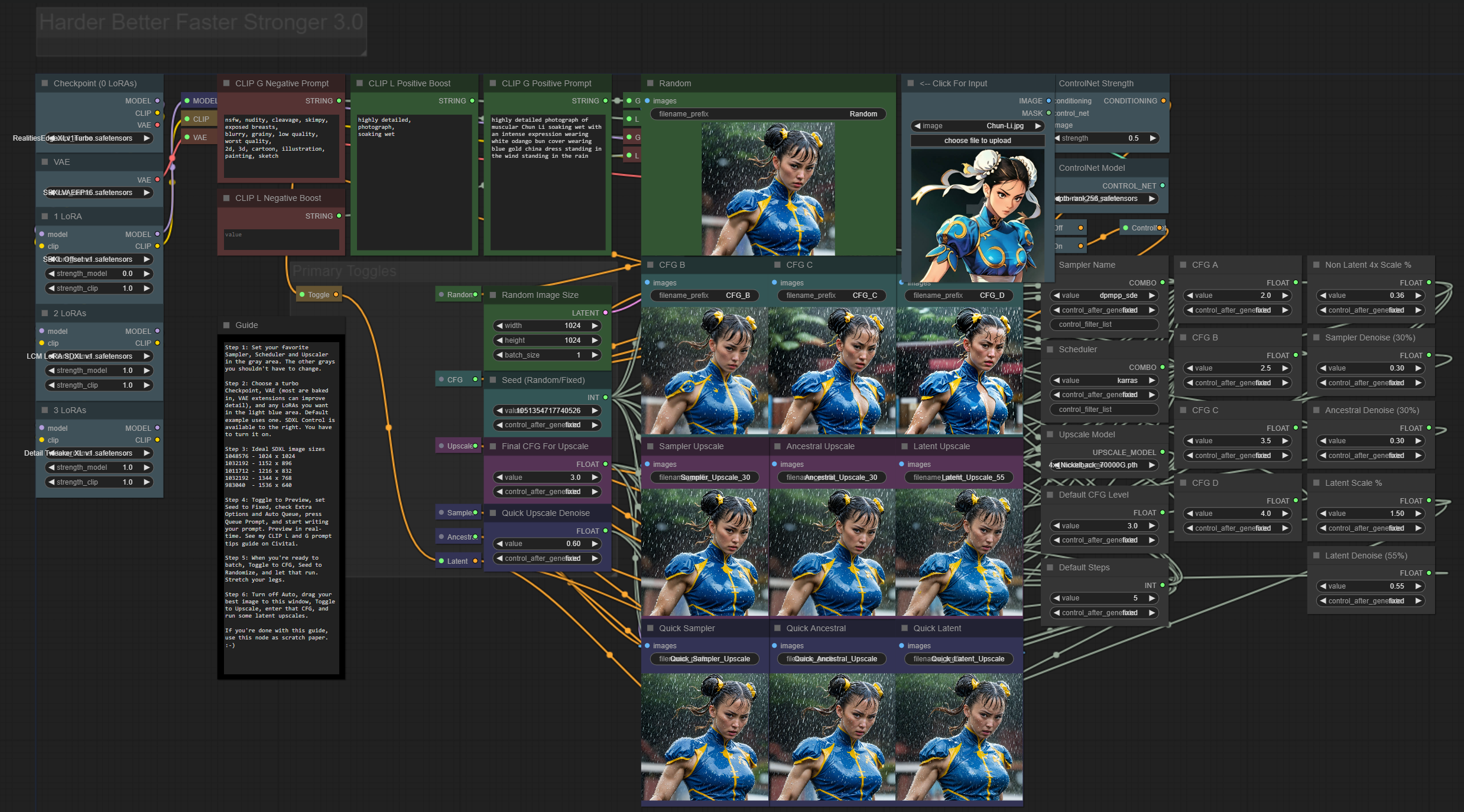
Task: Increase ControlNet strength with the right arrow
Action: [1152, 138]
